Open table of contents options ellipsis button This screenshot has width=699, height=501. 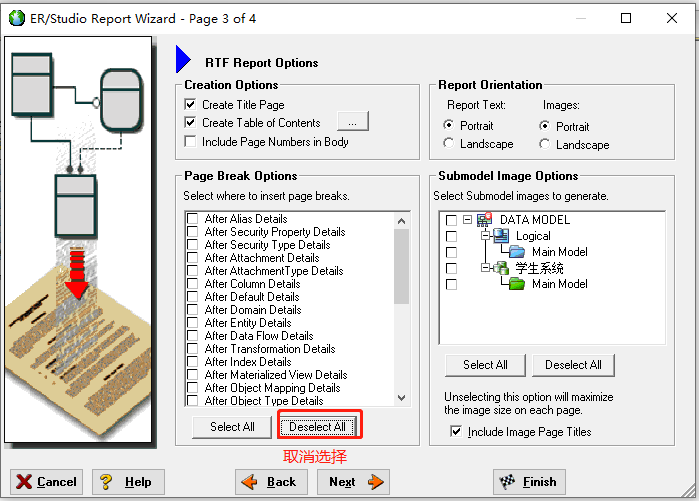353,121
